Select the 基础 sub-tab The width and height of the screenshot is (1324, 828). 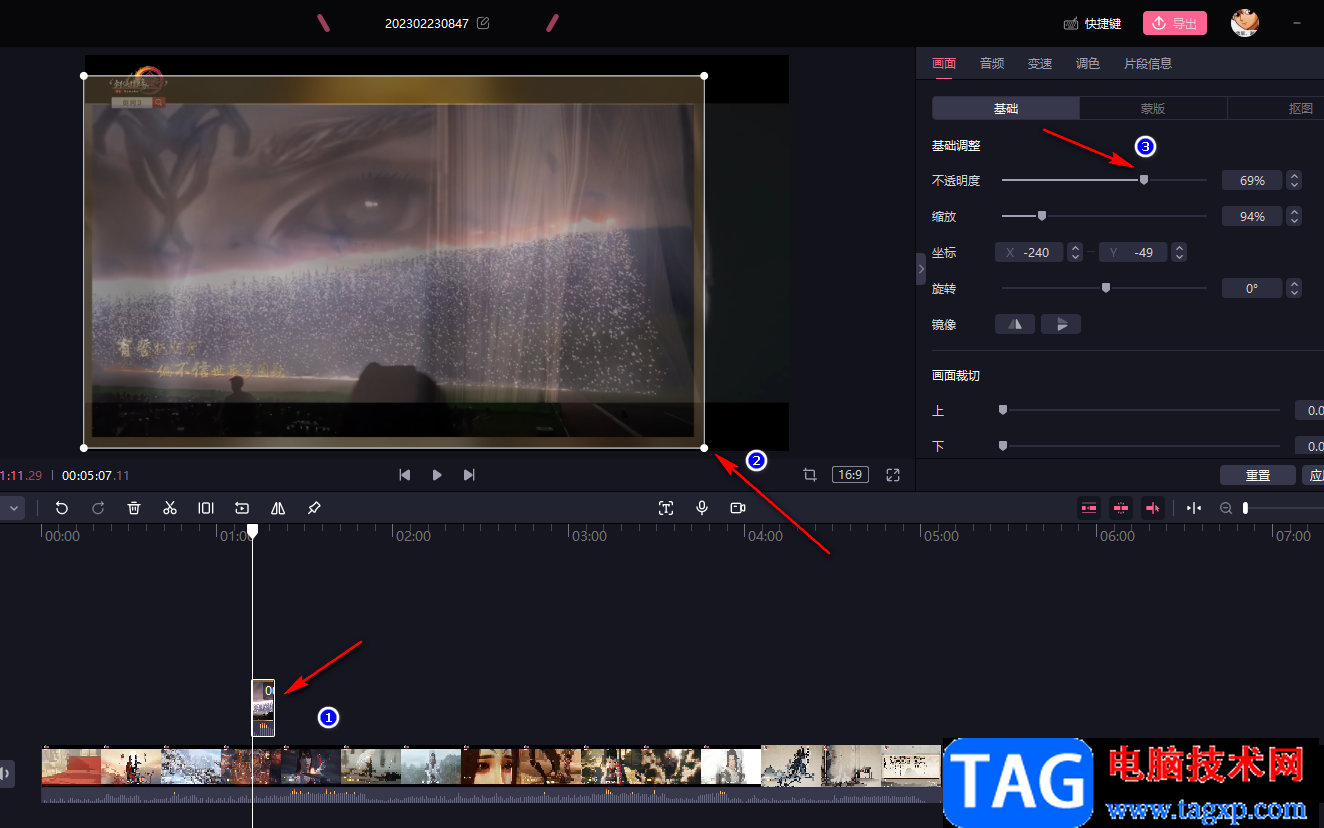tap(1006, 108)
